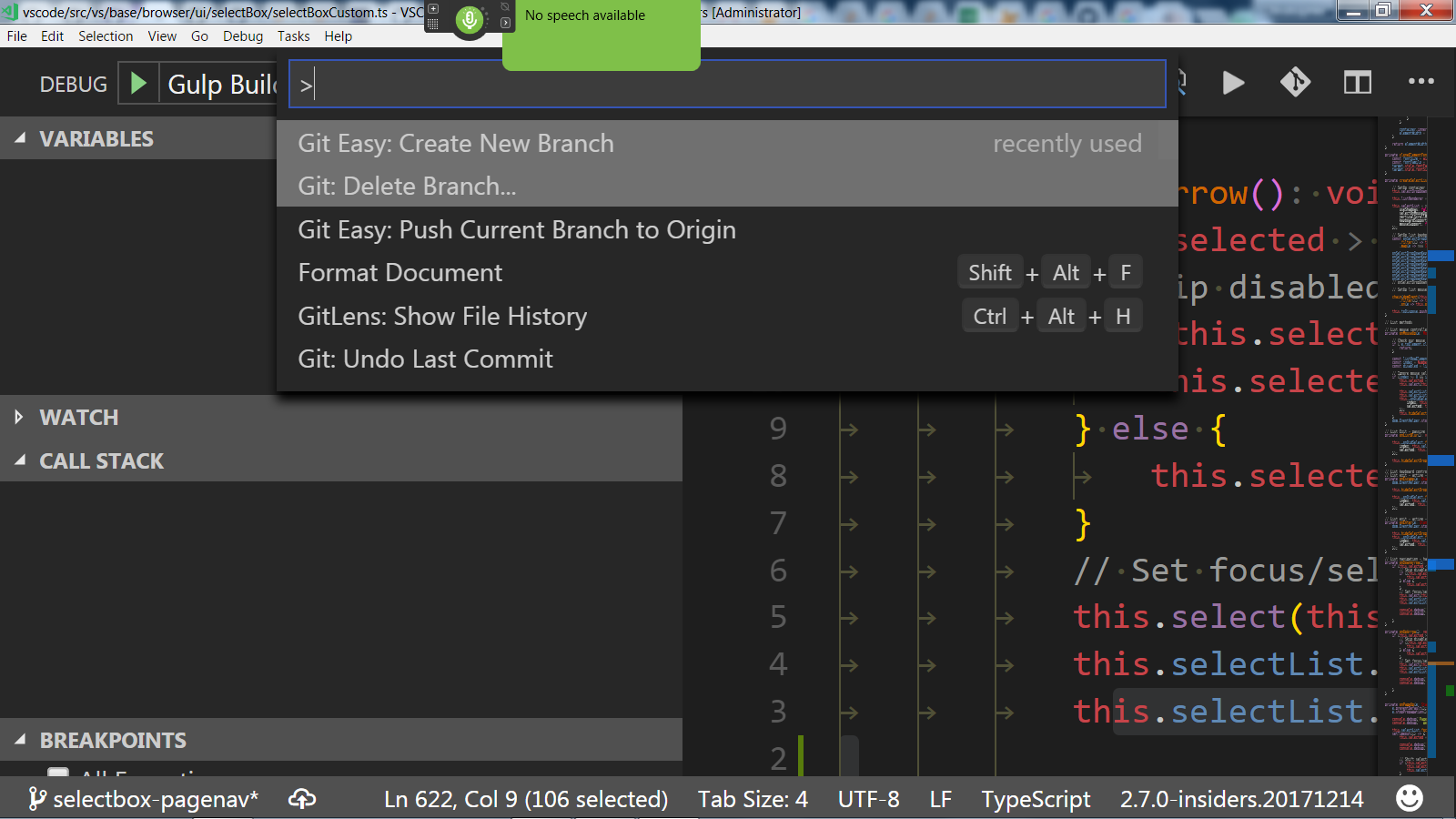Click the microphone speech recognition icon
This screenshot has width=1456, height=819.
click(470, 19)
